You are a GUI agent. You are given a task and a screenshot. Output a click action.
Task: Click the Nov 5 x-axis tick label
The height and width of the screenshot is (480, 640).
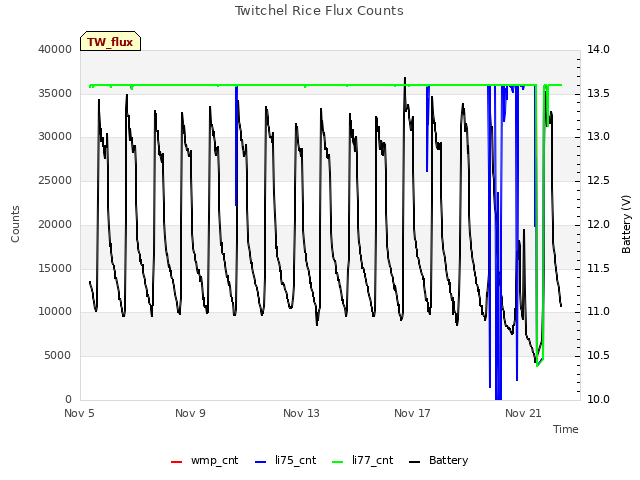(x=79, y=413)
